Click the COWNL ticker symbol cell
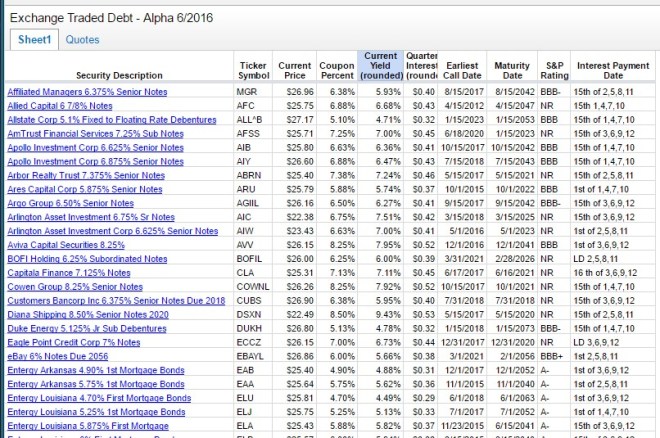660x438 pixels. [253, 287]
